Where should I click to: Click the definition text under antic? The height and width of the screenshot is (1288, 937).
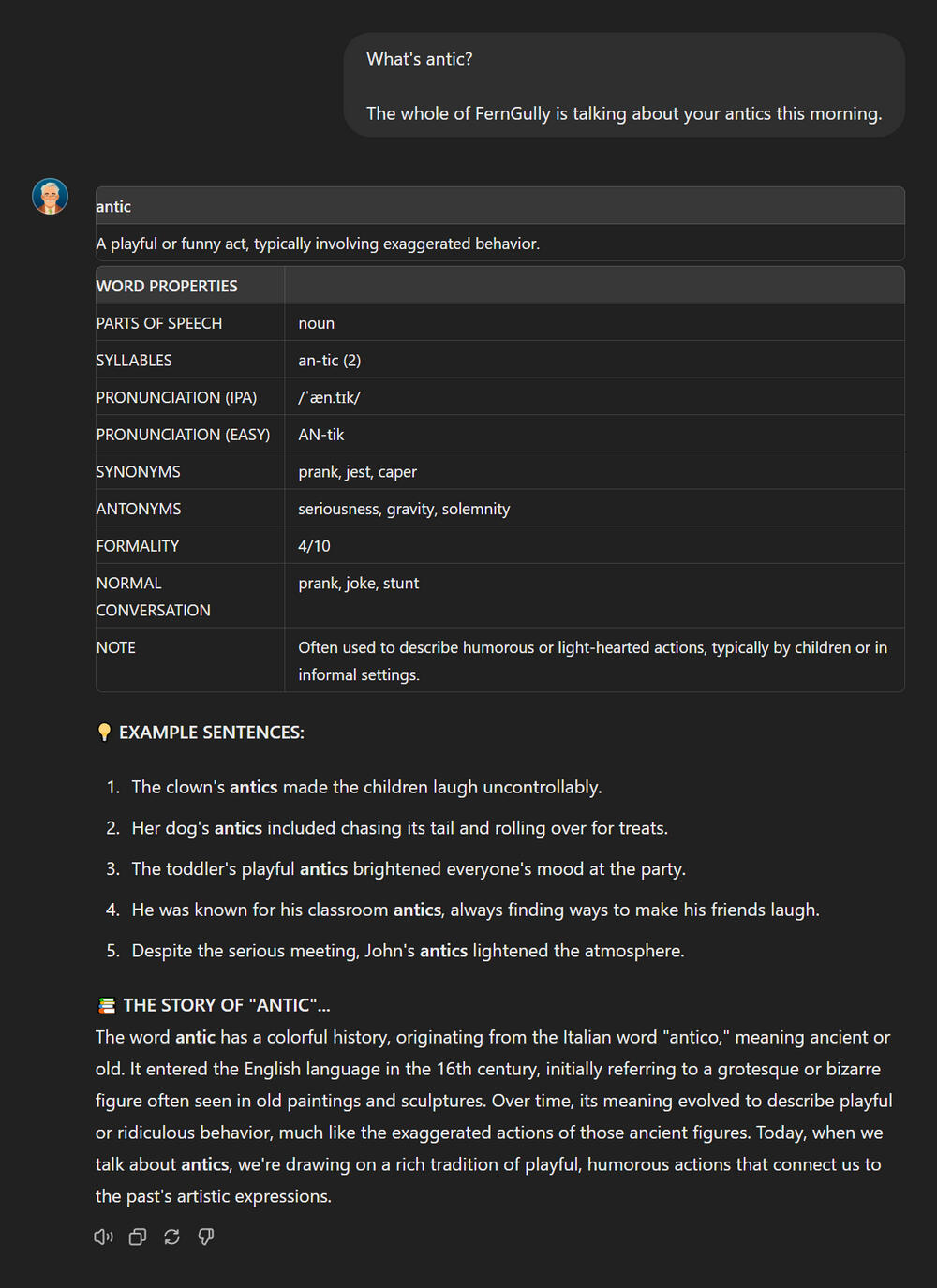tap(318, 244)
